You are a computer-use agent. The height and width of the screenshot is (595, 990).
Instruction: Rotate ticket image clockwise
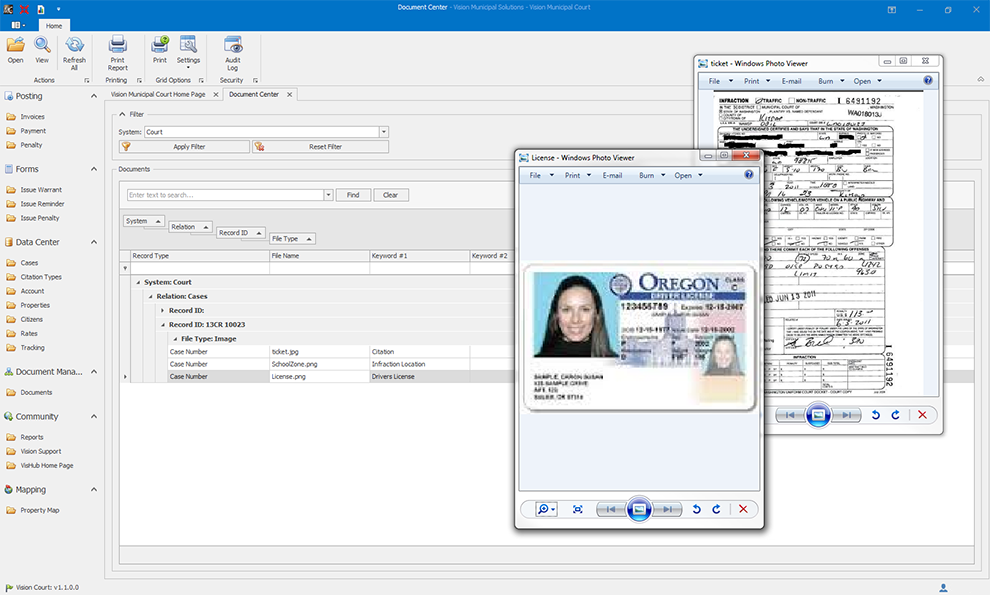pyautogui.click(x=896, y=415)
